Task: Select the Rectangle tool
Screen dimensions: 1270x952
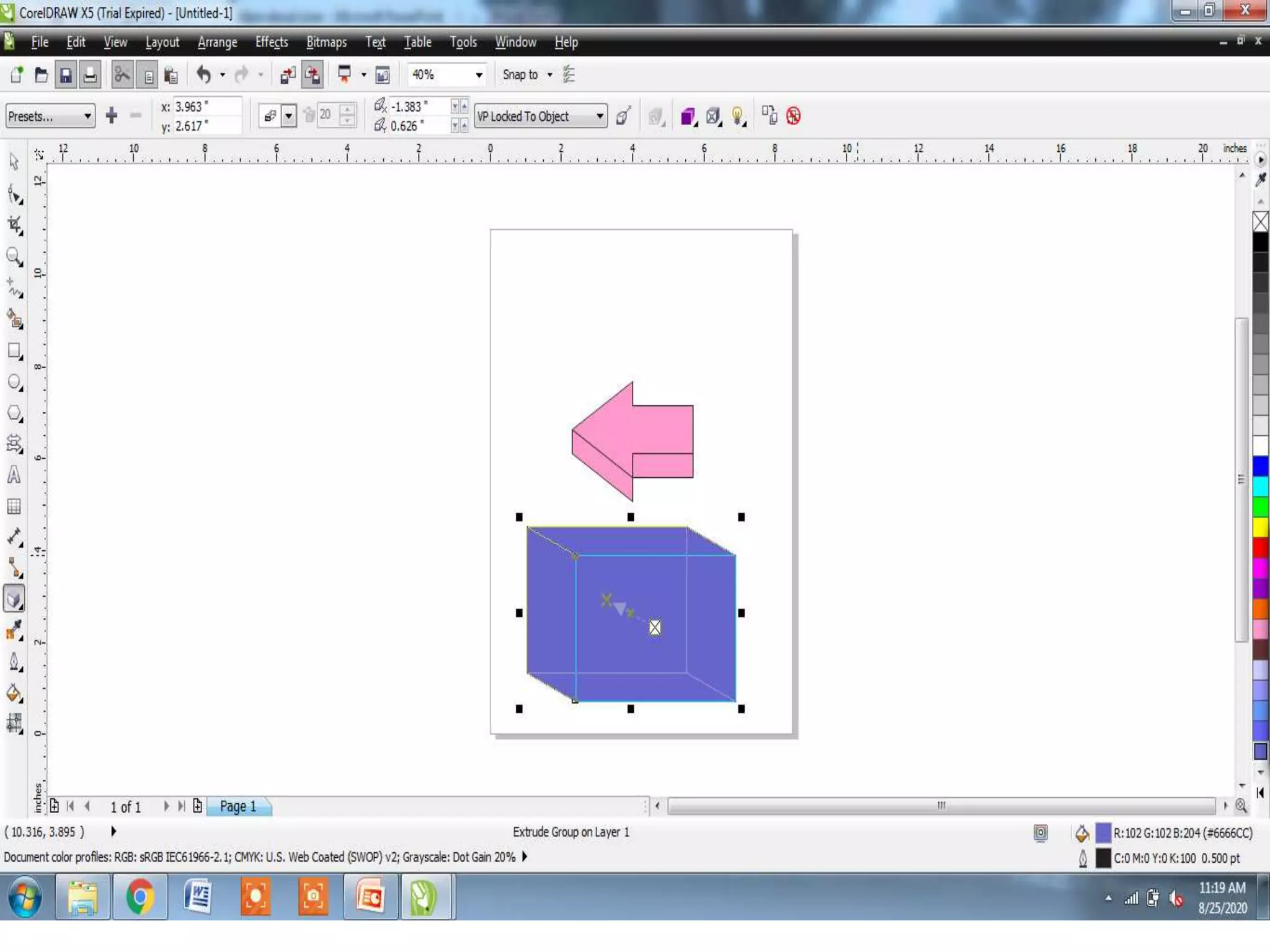Action: (14, 351)
